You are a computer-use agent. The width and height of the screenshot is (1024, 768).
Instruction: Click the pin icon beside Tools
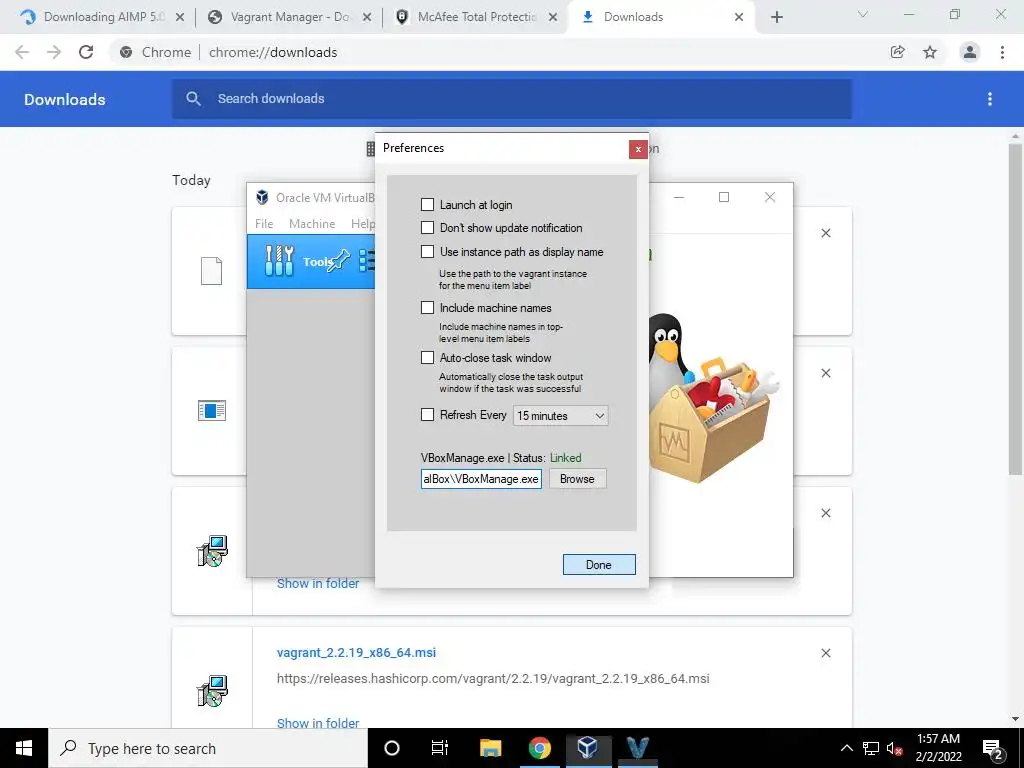point(338,261)
